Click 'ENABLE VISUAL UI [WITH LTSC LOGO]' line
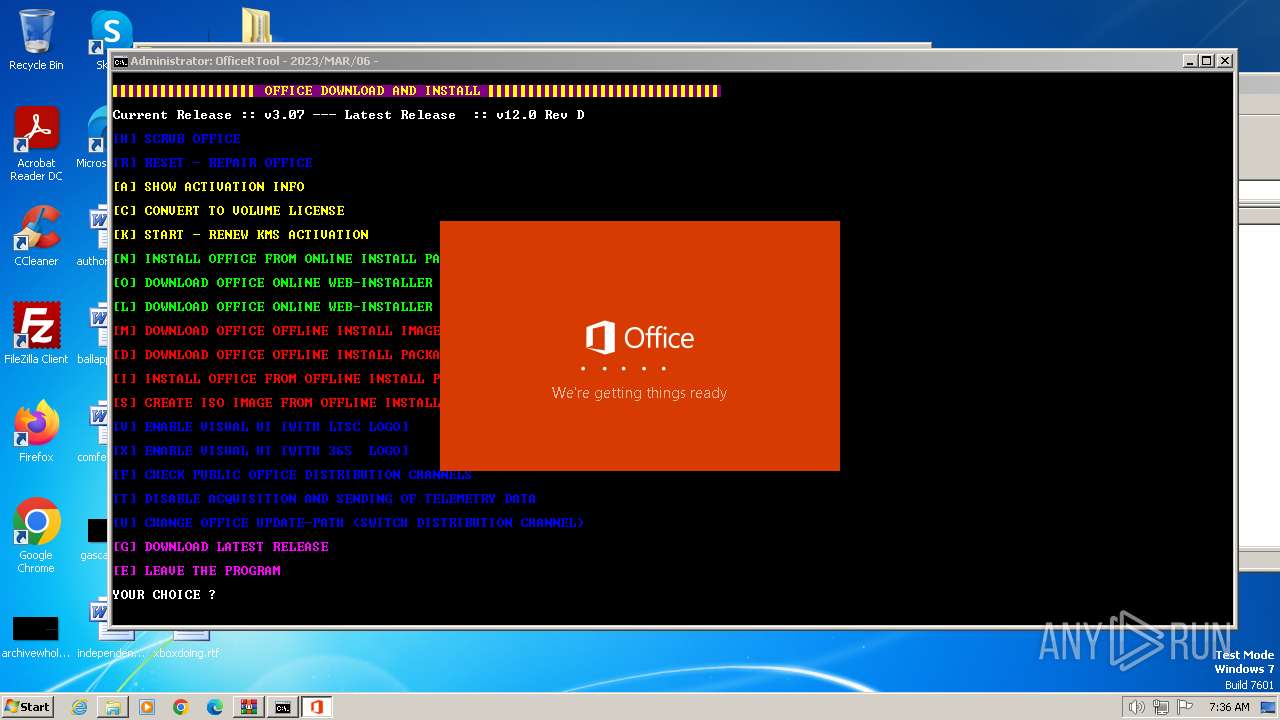1280x720 pixels. [260, 427]
